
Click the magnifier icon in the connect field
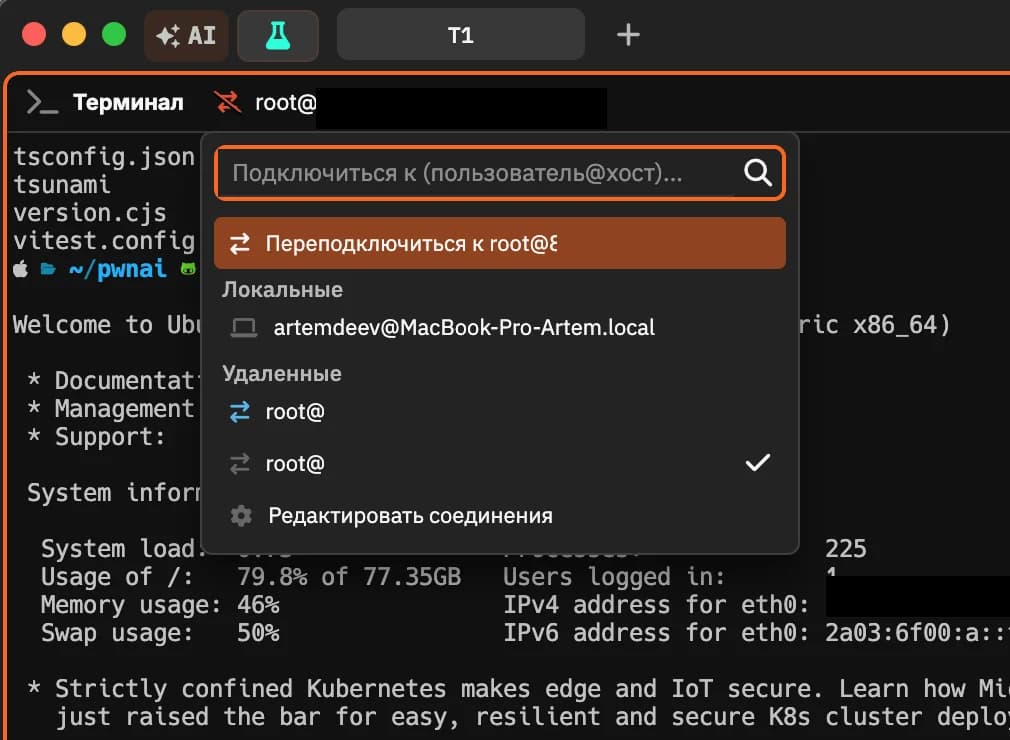tap(757, 173)
